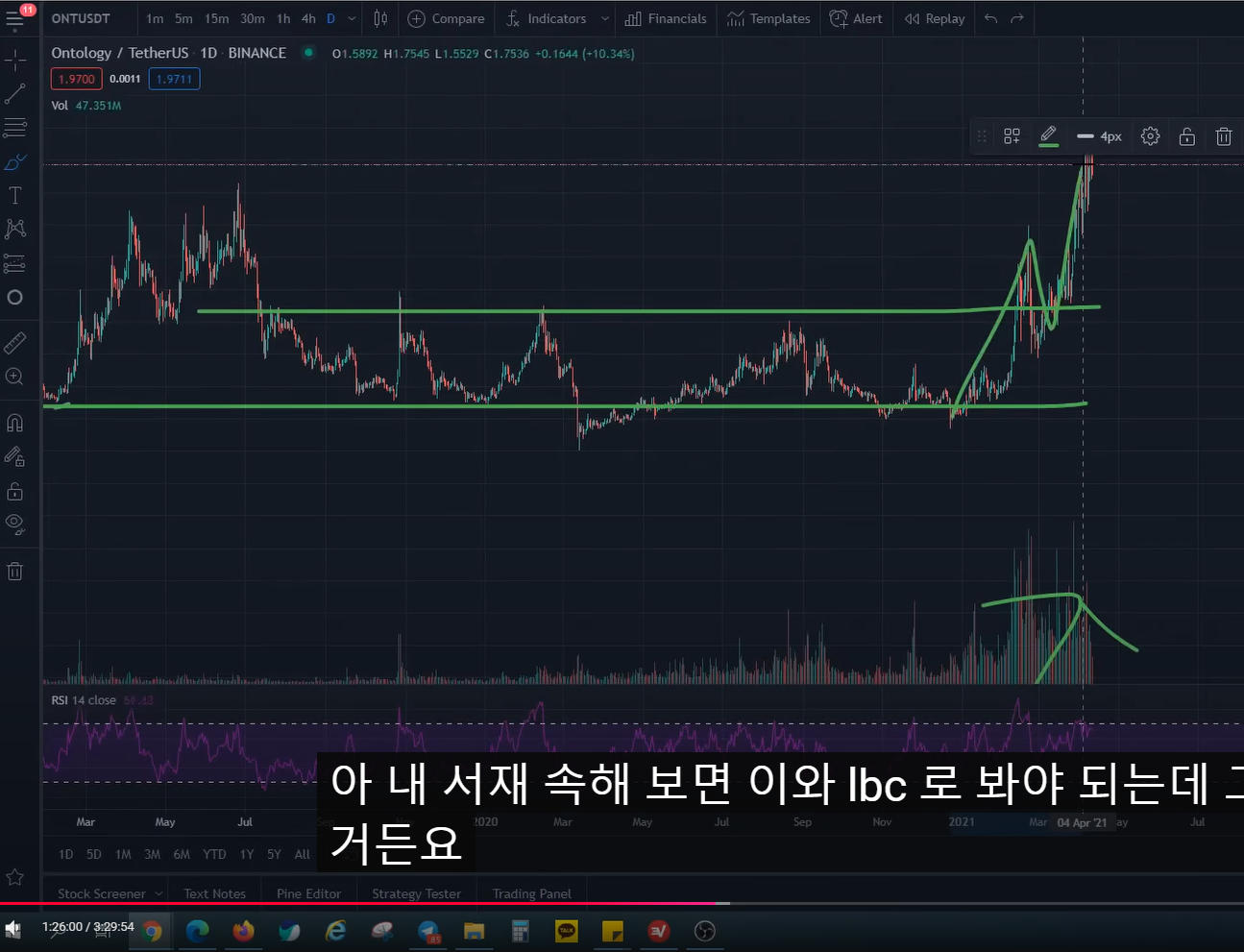Click the Compare symbol button

click(447, 18)
